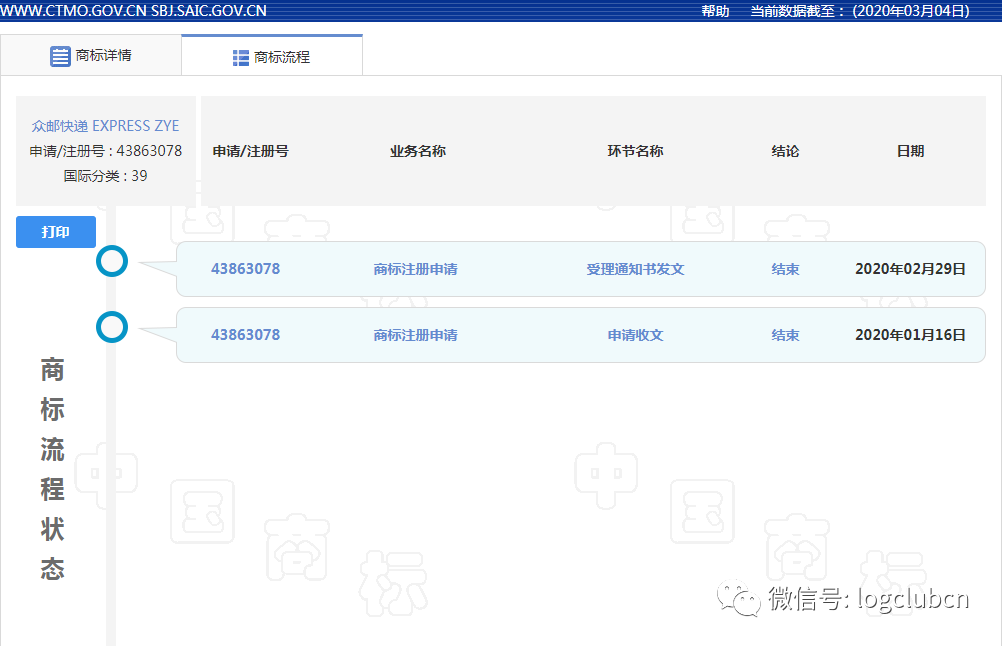The height and width of the screenshot is (646, 1002).
Task: Click the 结束 status in the first row
Action: (x=785, y=268)
